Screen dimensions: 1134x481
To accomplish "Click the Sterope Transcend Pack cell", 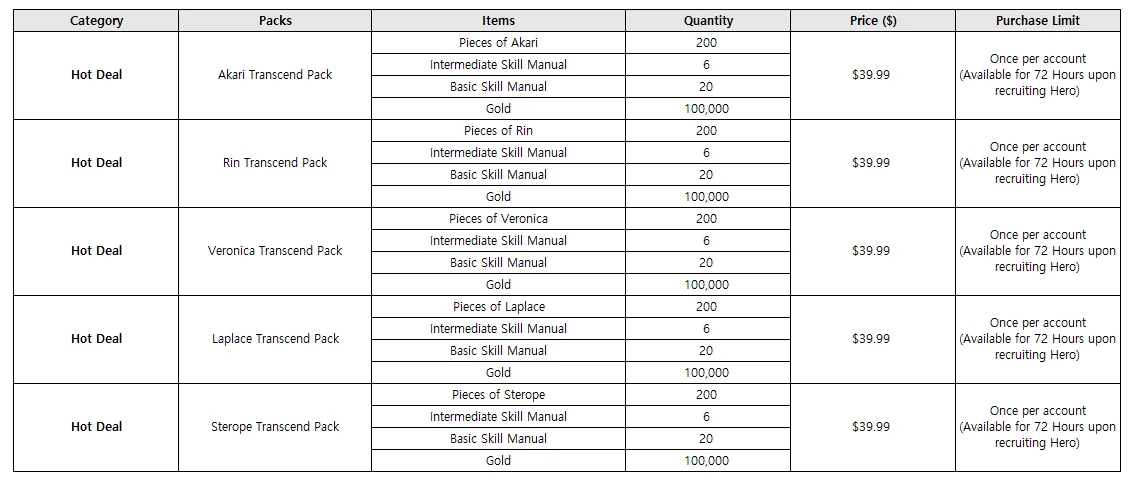I will 275,427.
